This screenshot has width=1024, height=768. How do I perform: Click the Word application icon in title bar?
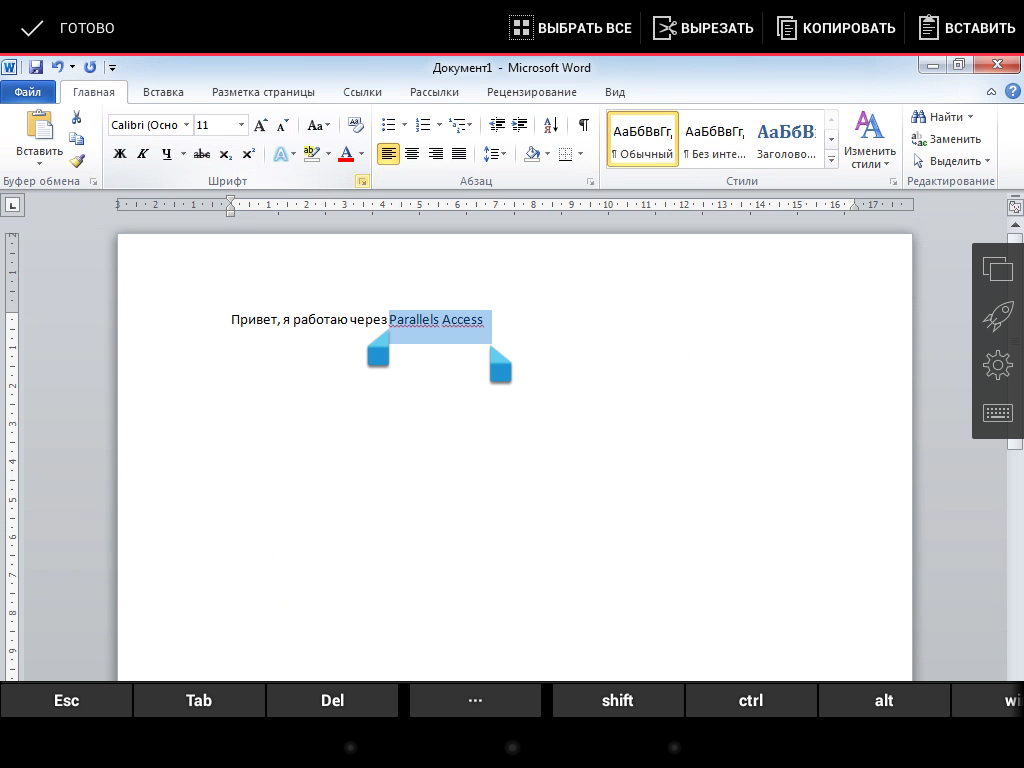click(9, 67)
